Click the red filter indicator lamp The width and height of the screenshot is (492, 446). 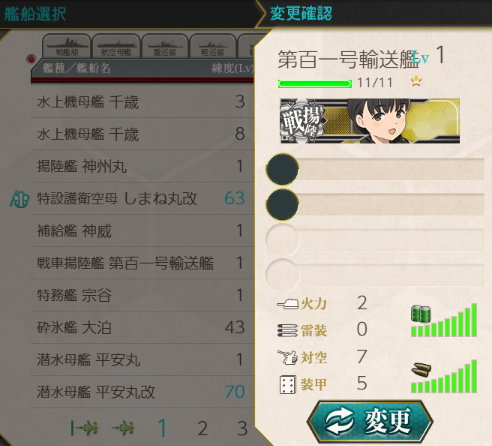pyautogui.click(x=31, y=59)
